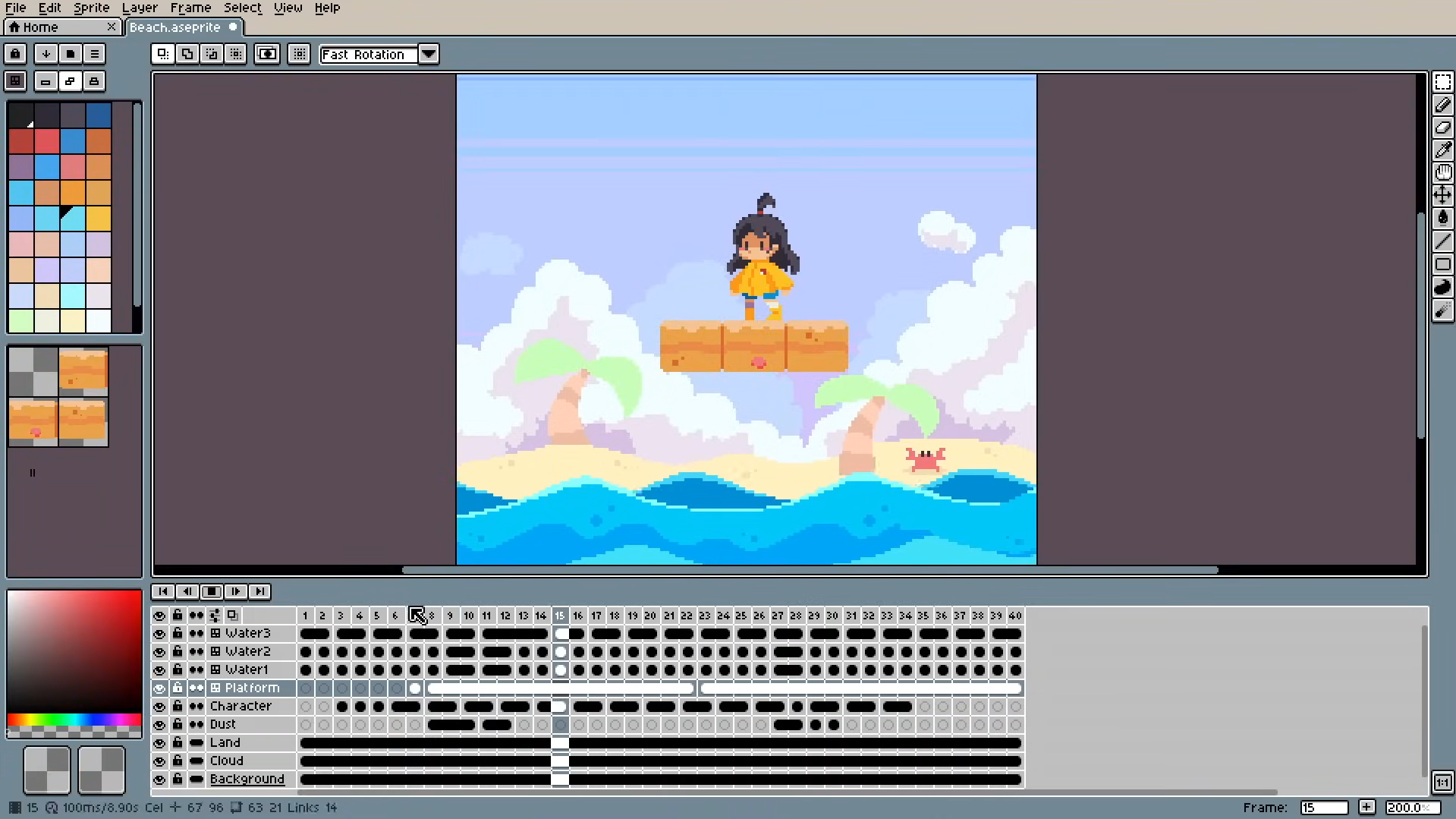Click the 1:1 zoom icon at bottom right

(x=1442, y=782)
